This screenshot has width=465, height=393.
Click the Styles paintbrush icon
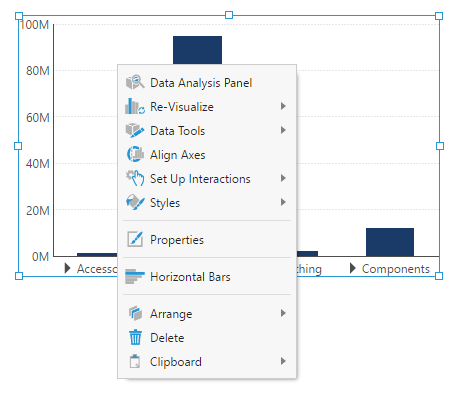135,202
